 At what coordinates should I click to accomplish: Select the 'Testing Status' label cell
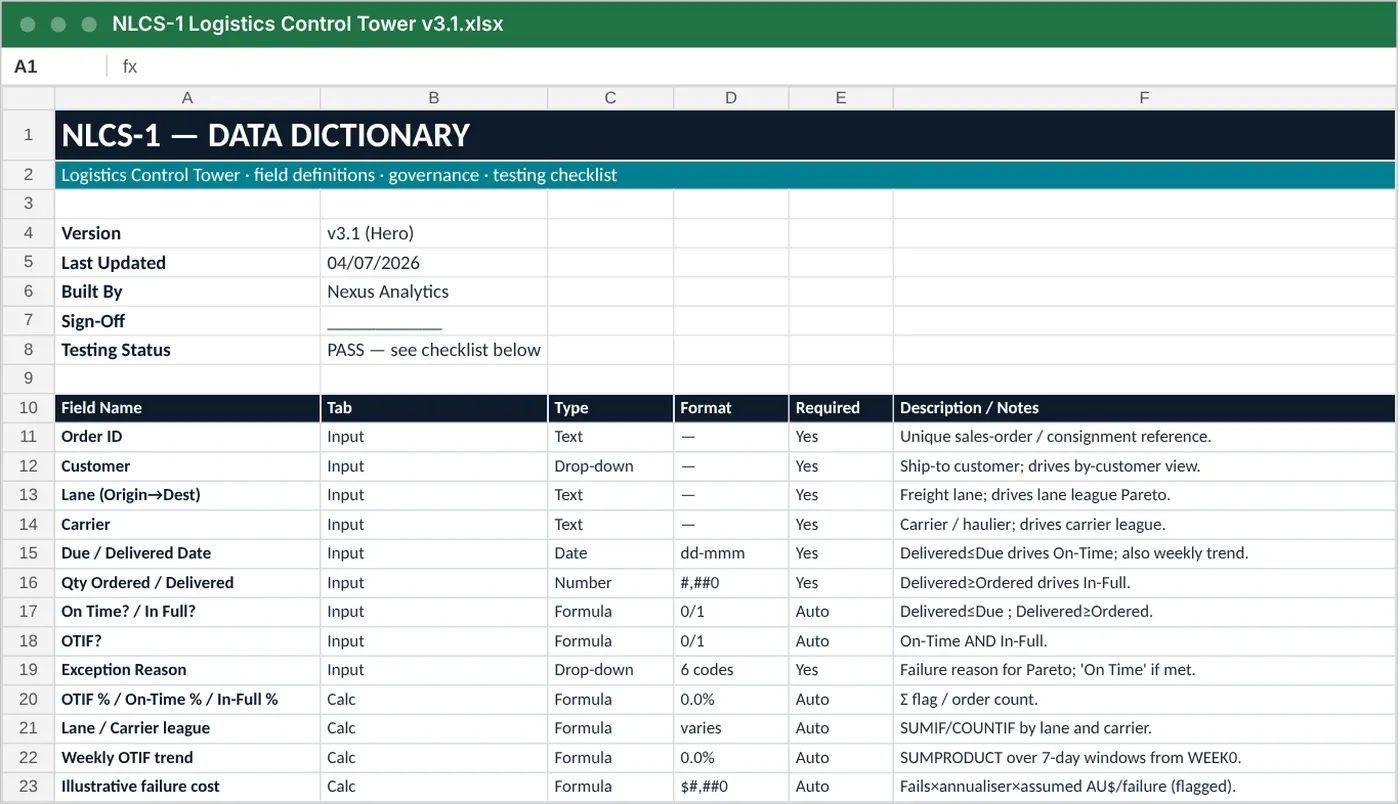click(x=187, y=350)
